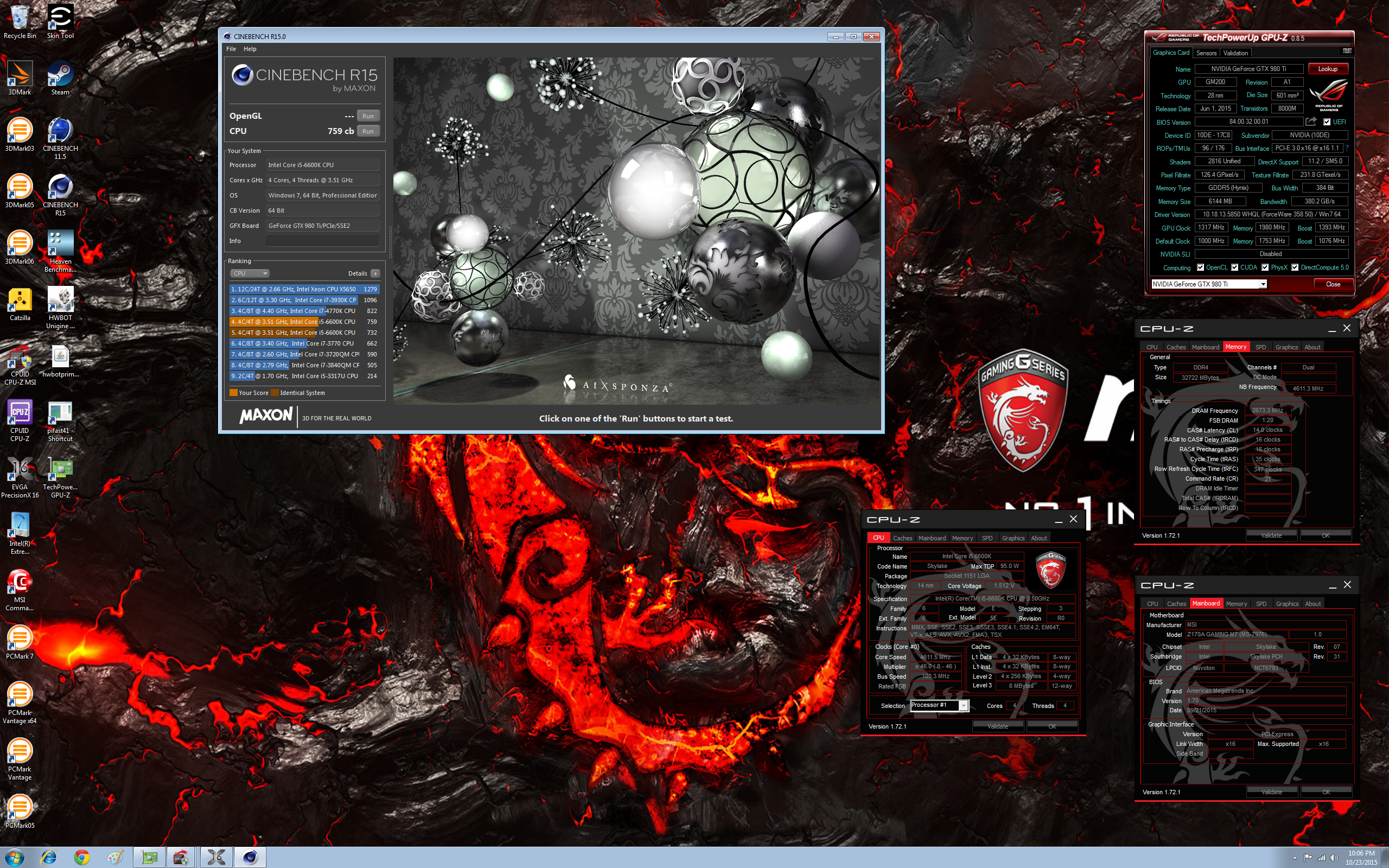
Task: Click the Windows Start button
Action: [14, 857]
